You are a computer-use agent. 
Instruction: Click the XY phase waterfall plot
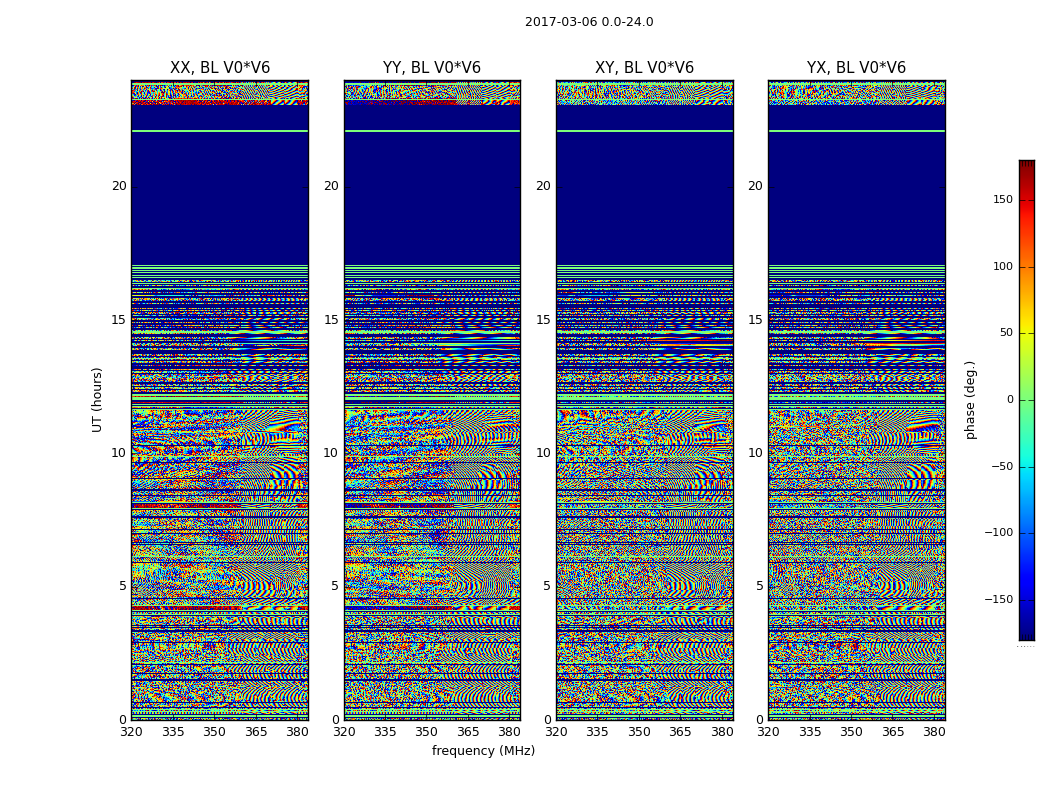coord(644,400)
